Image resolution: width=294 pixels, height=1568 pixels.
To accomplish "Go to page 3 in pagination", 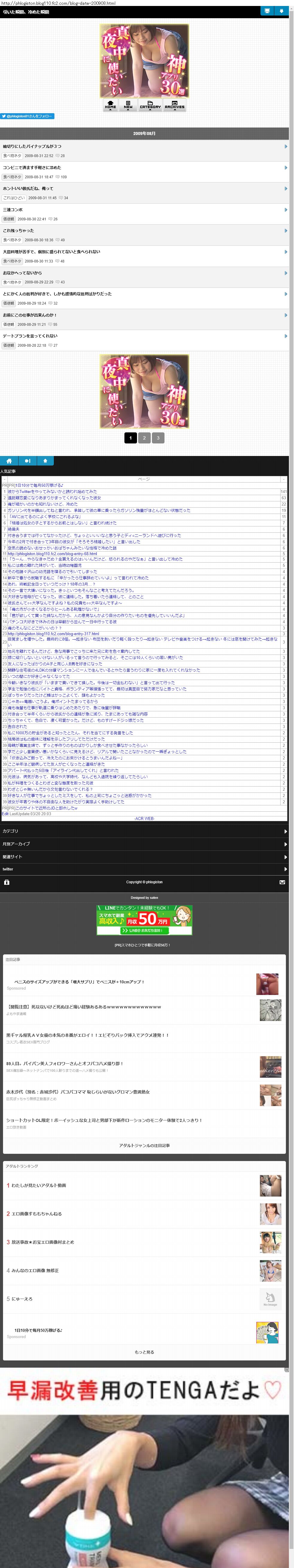I will click(158, 438).
